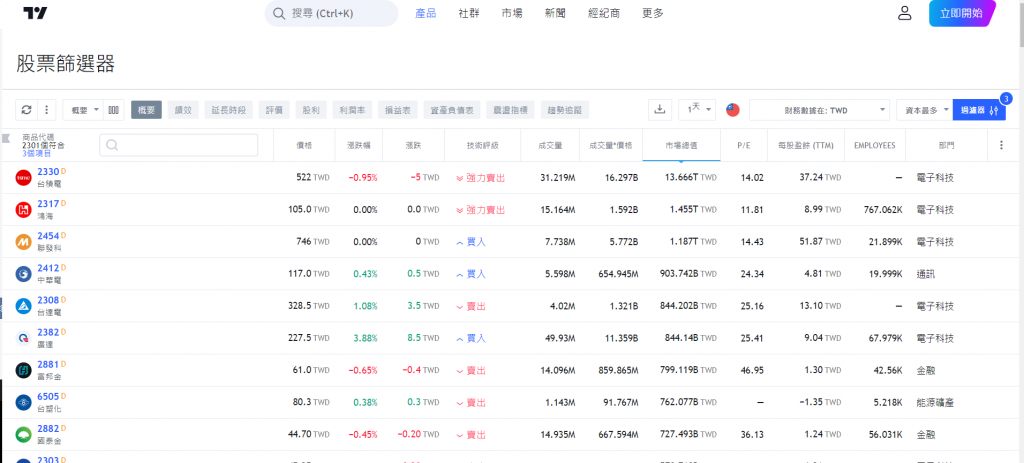
Task: Select the 損益表 column tab
Action: pos(398,110)
